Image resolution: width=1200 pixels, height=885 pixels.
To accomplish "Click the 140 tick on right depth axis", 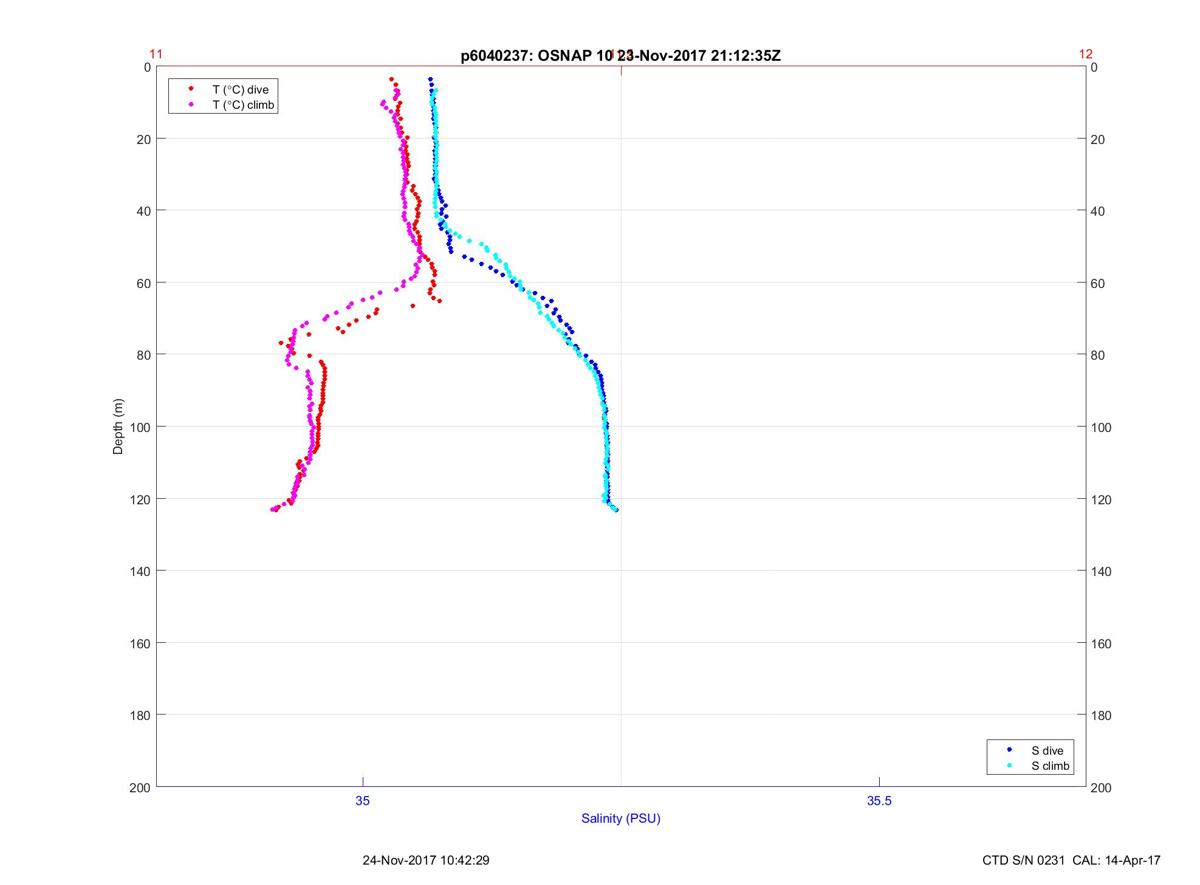I will (x=1100, y=571).
